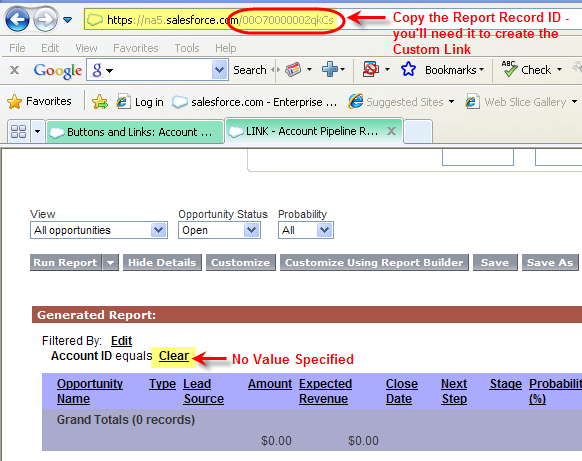Click the spell Check icon

click(x=509, y=69)
